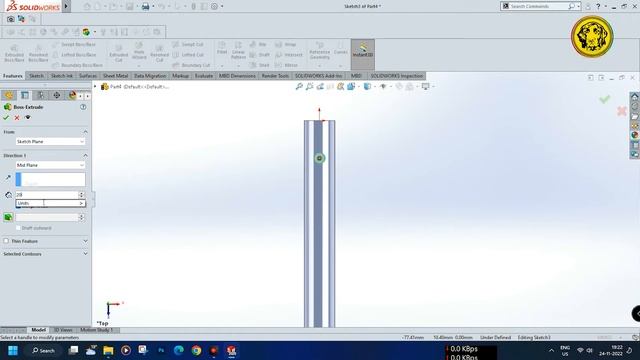Select the Fillet tool
This screenshot has width=640, height=360.
(x=222, y=48)
